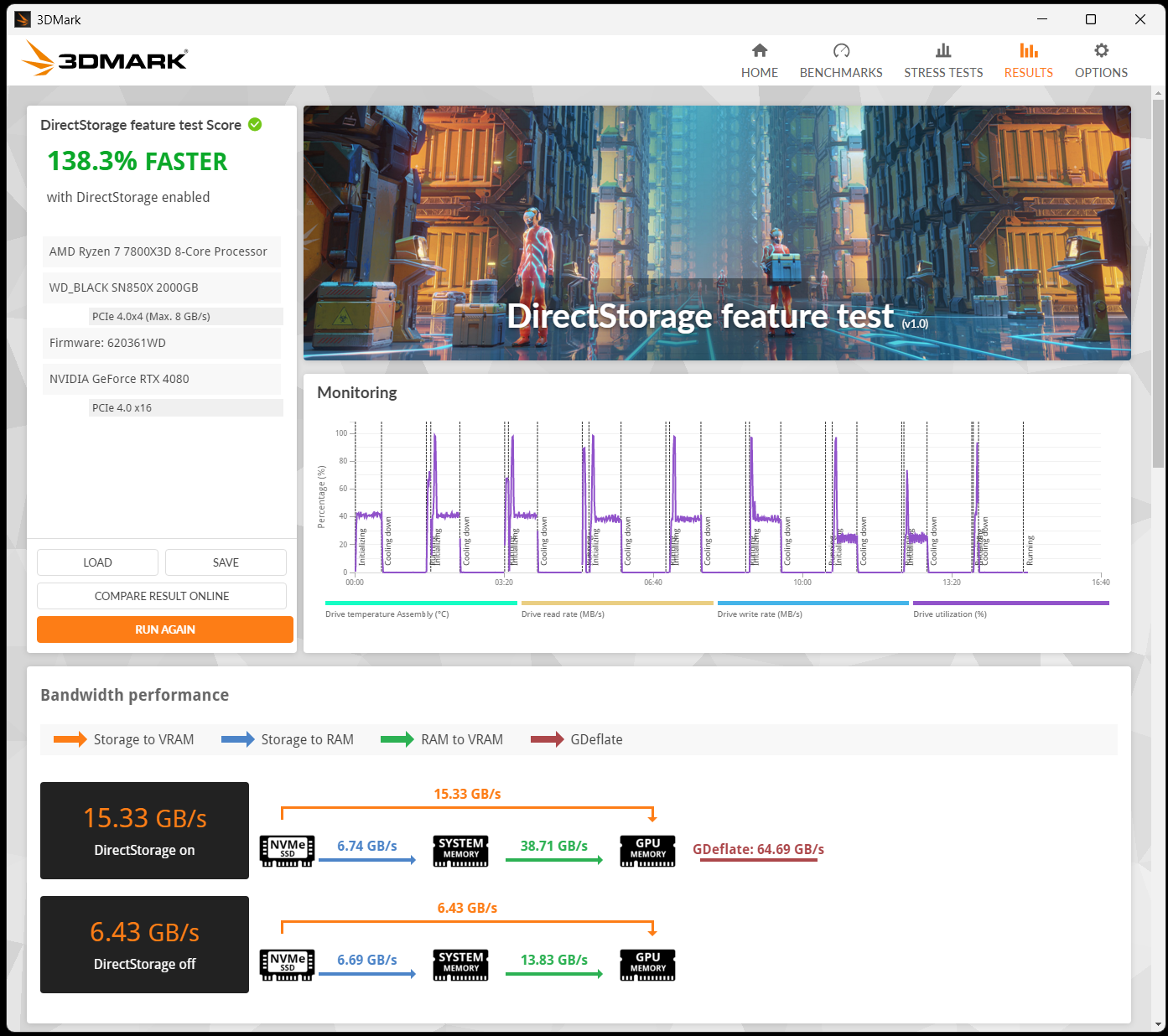Maximize the 3DMark window
This screenshot has width=1168, height=1036.
[1091, 19]
